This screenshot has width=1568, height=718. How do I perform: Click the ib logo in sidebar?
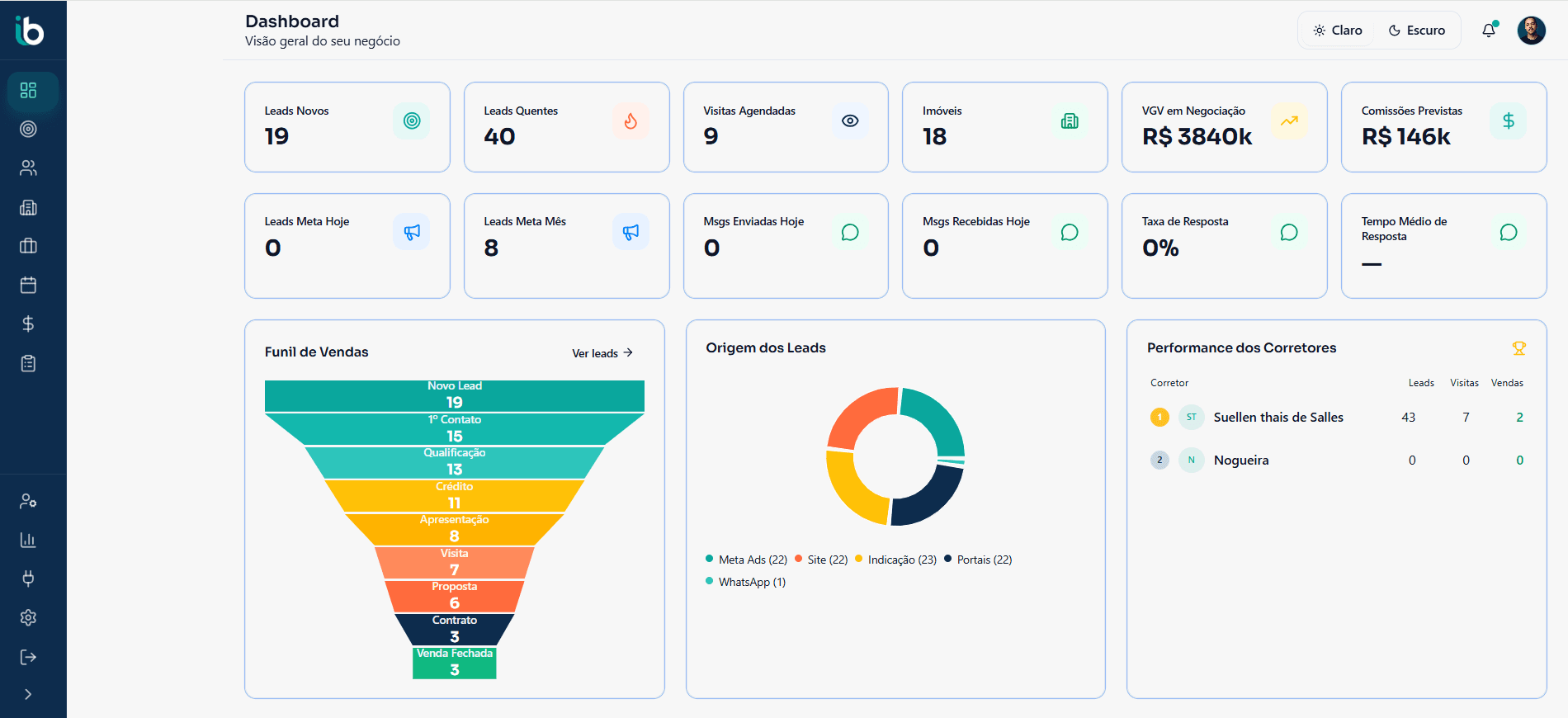click(x=29, y=31)
